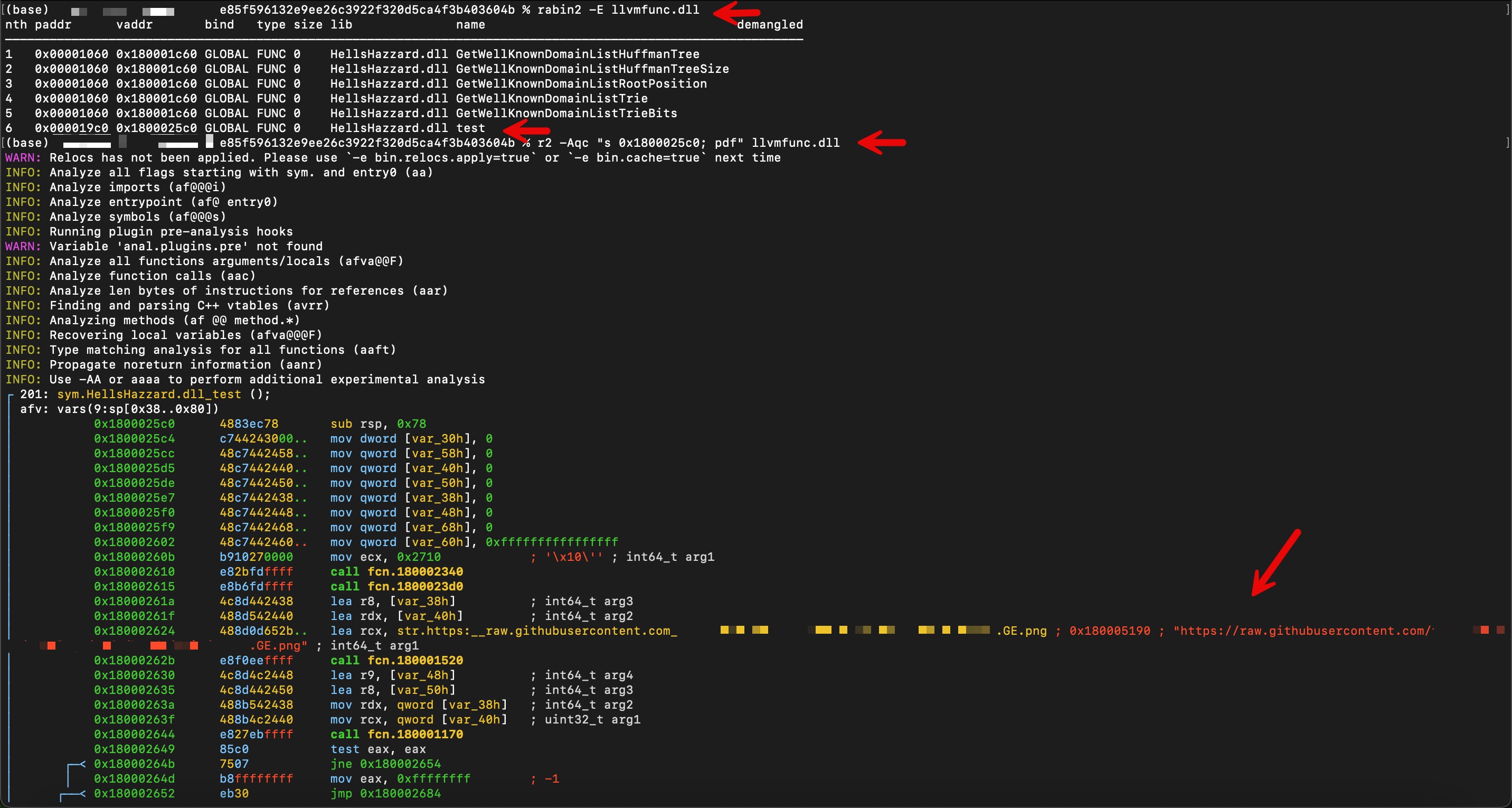The height and width of the screenshot is (808, 1512).
Task: Click 'lea rdx, [var_40h]' instruction
Action: point(397,616)
